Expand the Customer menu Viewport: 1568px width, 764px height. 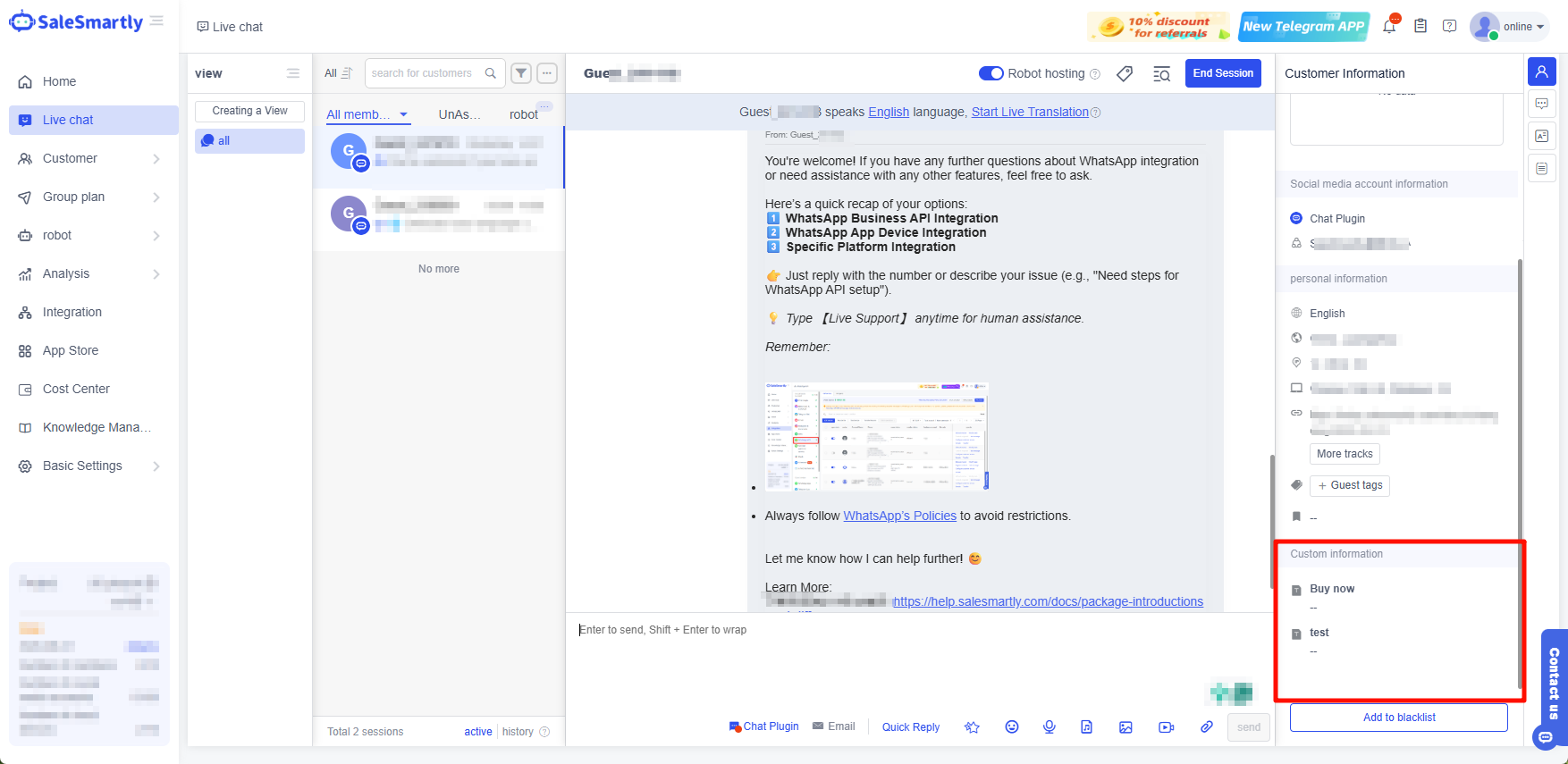coord(89,158)
